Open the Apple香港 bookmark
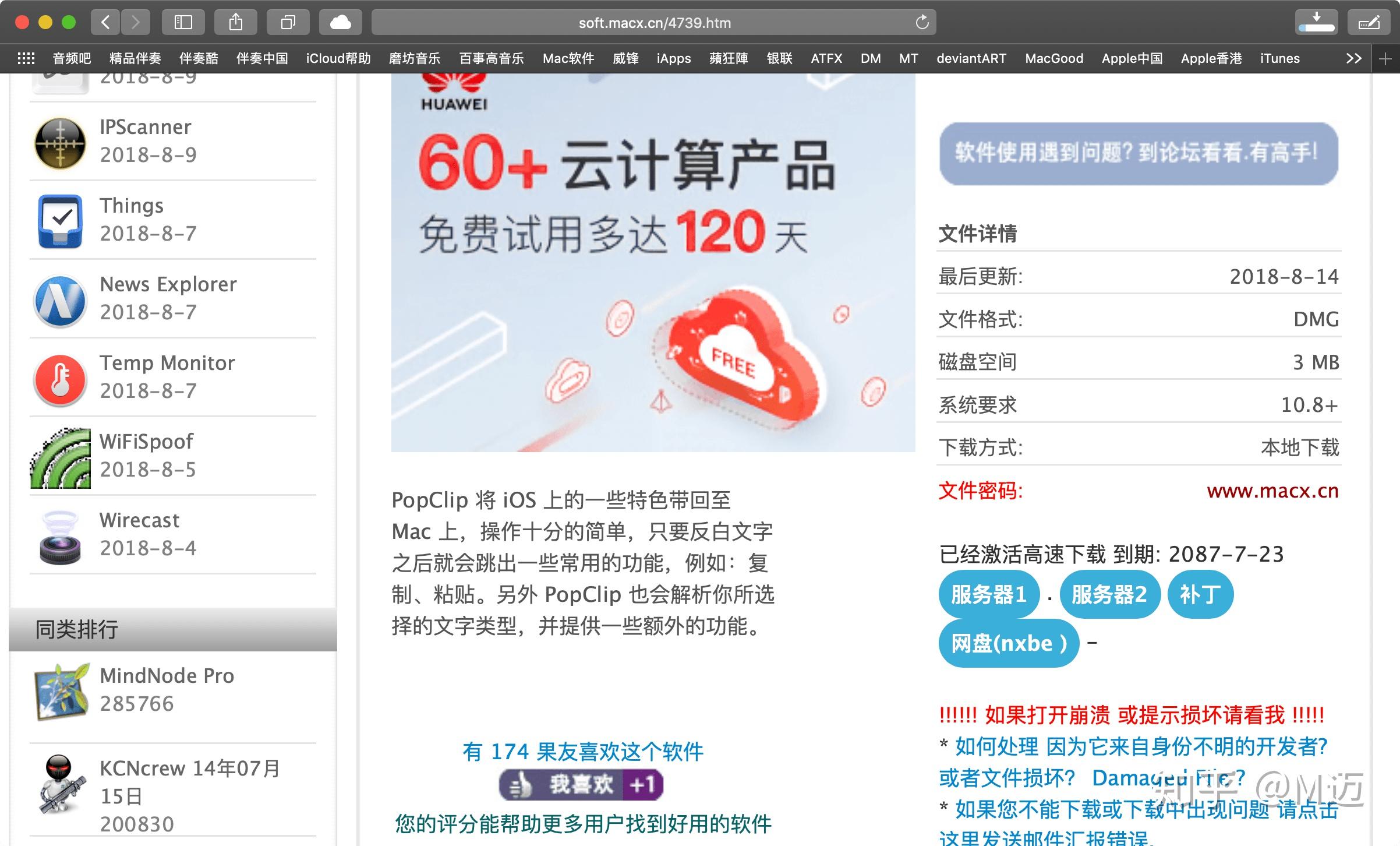Viewport: 1400px width, 846px height. click(1211, 58)
